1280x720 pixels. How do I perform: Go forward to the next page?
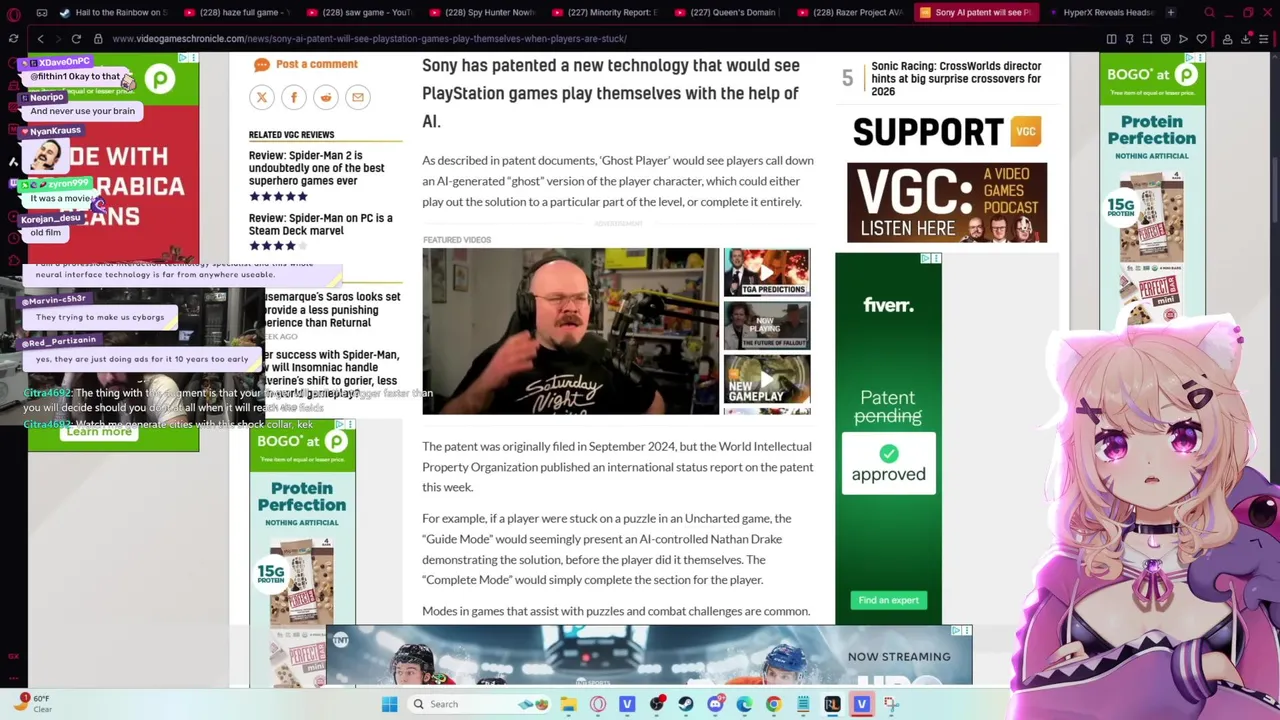(x=58, y=39)
